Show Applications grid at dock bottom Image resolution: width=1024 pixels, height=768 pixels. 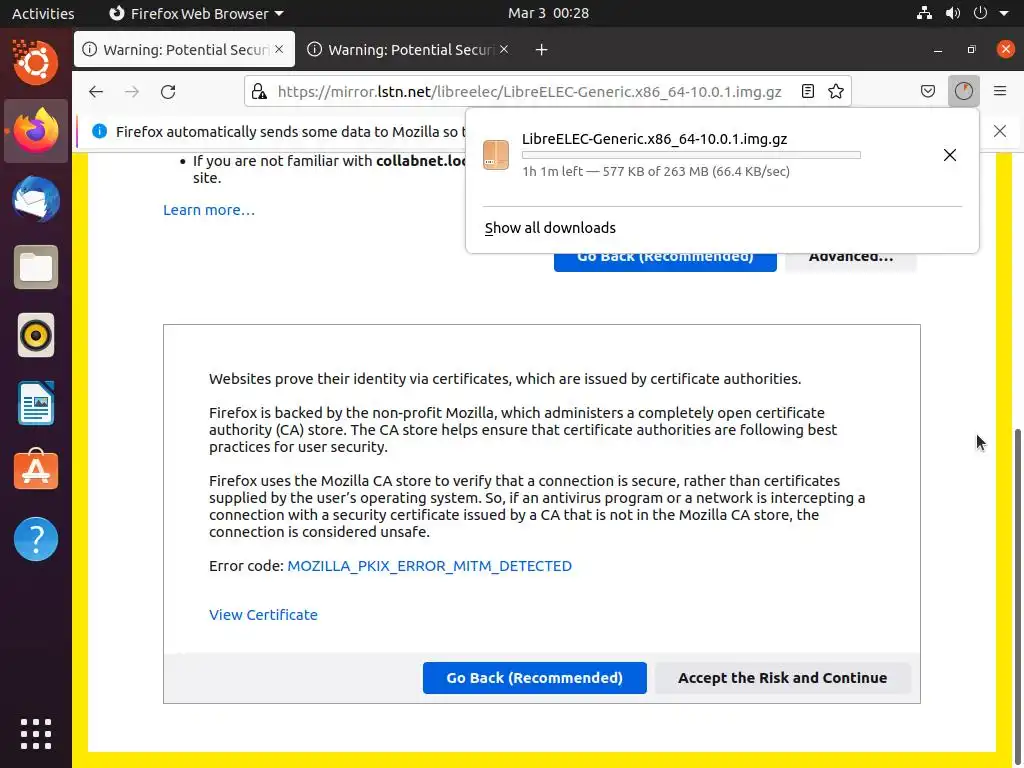pos(36,734)
